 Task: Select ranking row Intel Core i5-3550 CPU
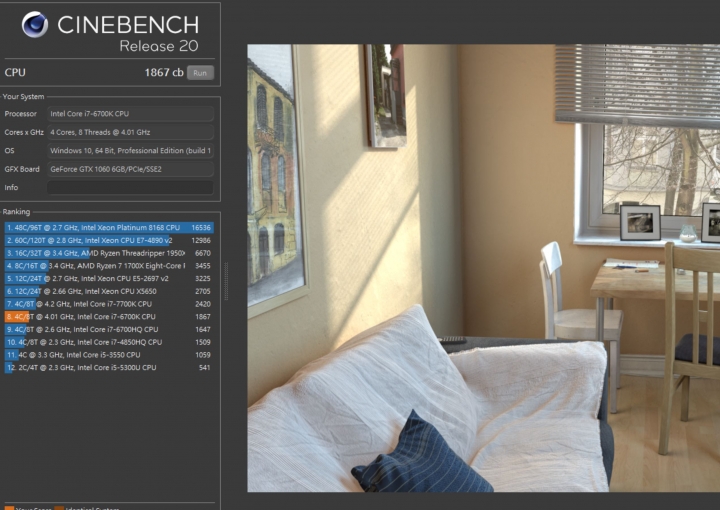pos(109,355)
